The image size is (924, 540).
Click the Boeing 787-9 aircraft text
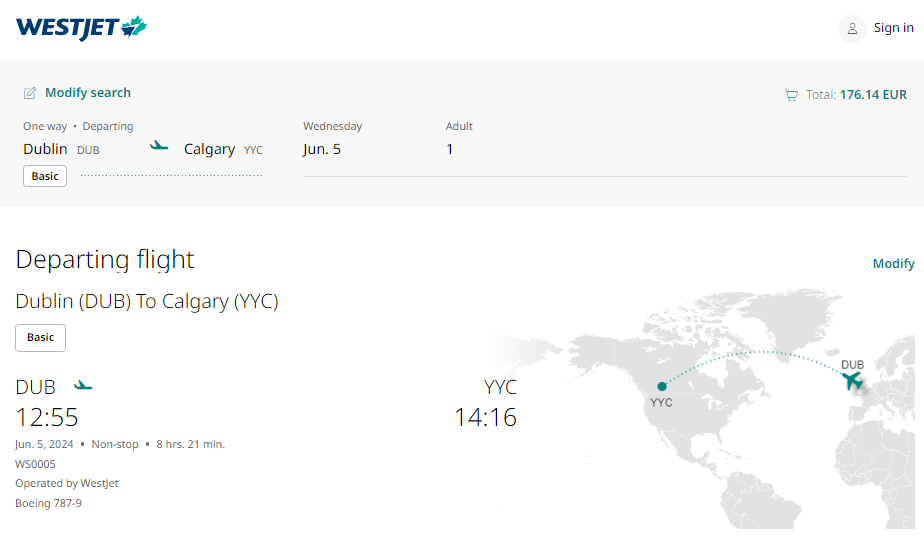(48, 503)
